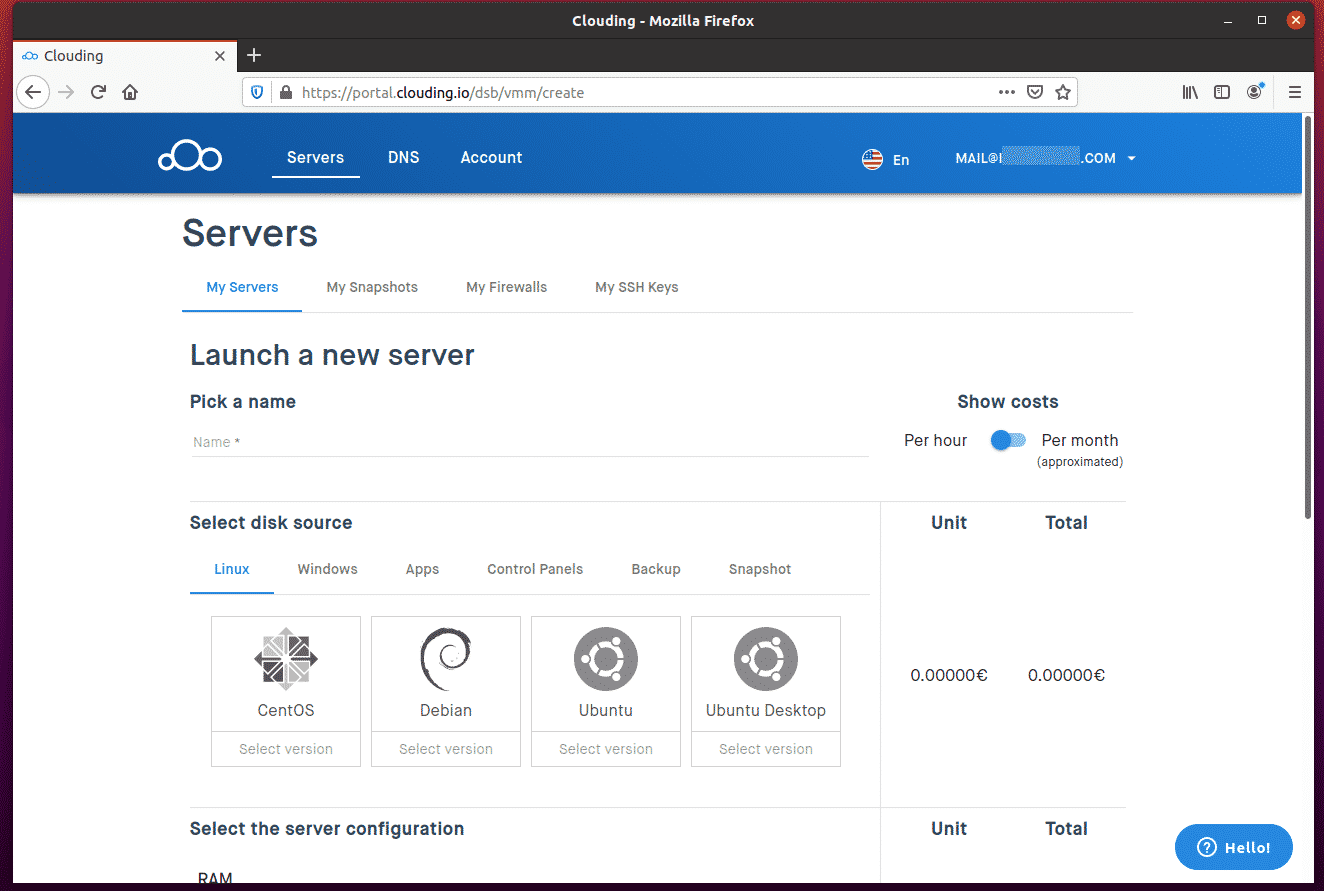Open the Firefox hamburger menu
This screenshot has height=891, width=1324.
pos(1294,92)
